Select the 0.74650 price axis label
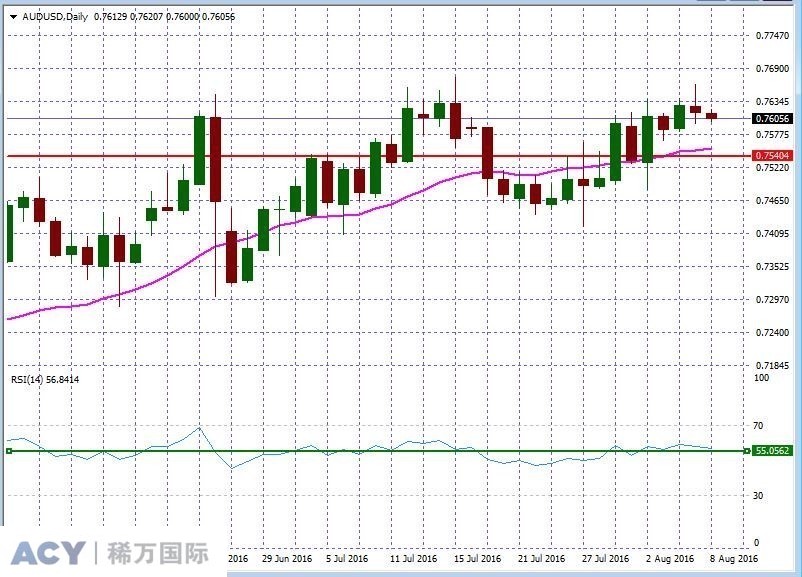 (772, 201)
